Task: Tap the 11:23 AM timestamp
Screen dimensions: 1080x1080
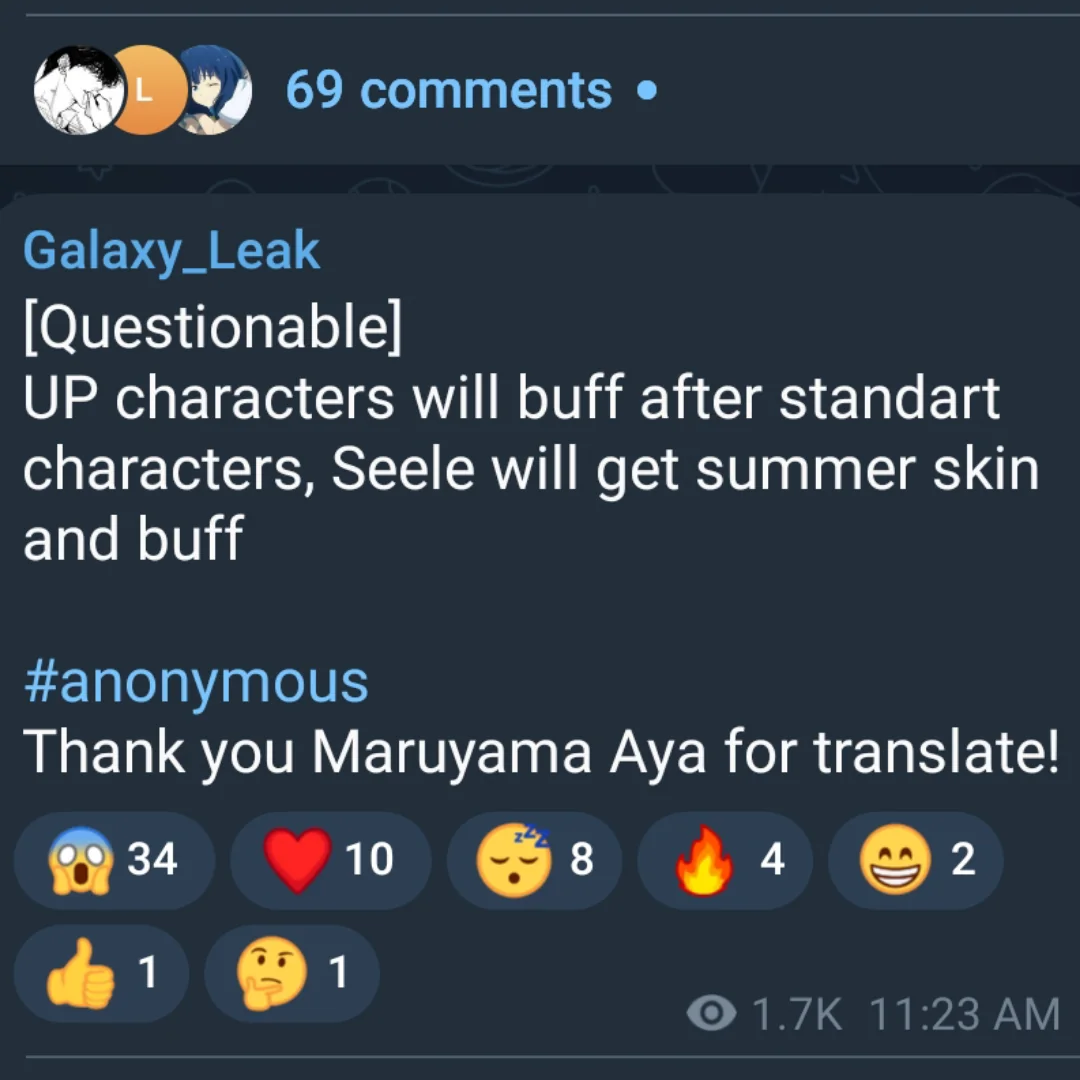Action: [964, 1014]
